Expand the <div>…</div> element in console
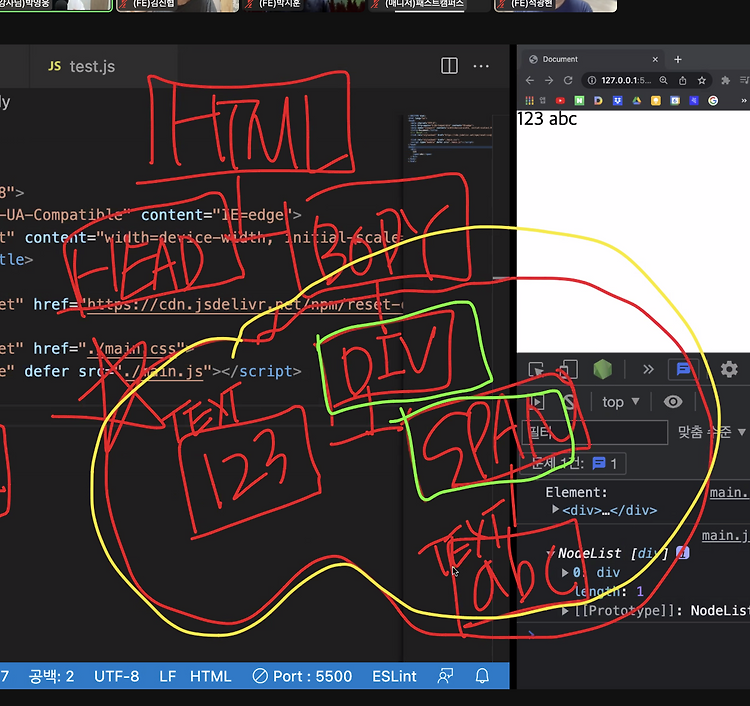Screen dimensions: 750x706 coord(555,509)
